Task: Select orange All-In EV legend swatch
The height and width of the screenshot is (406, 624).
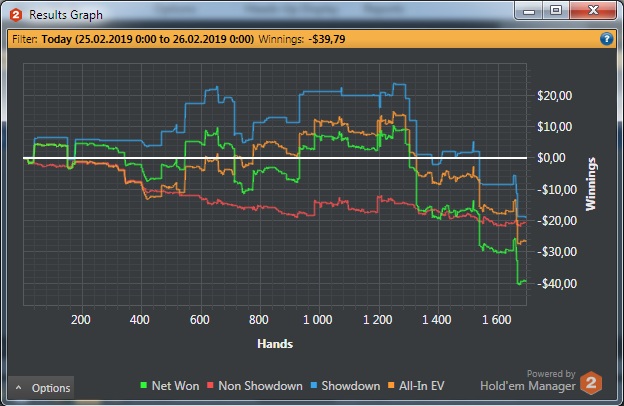Action: click(x=391, y=385)
